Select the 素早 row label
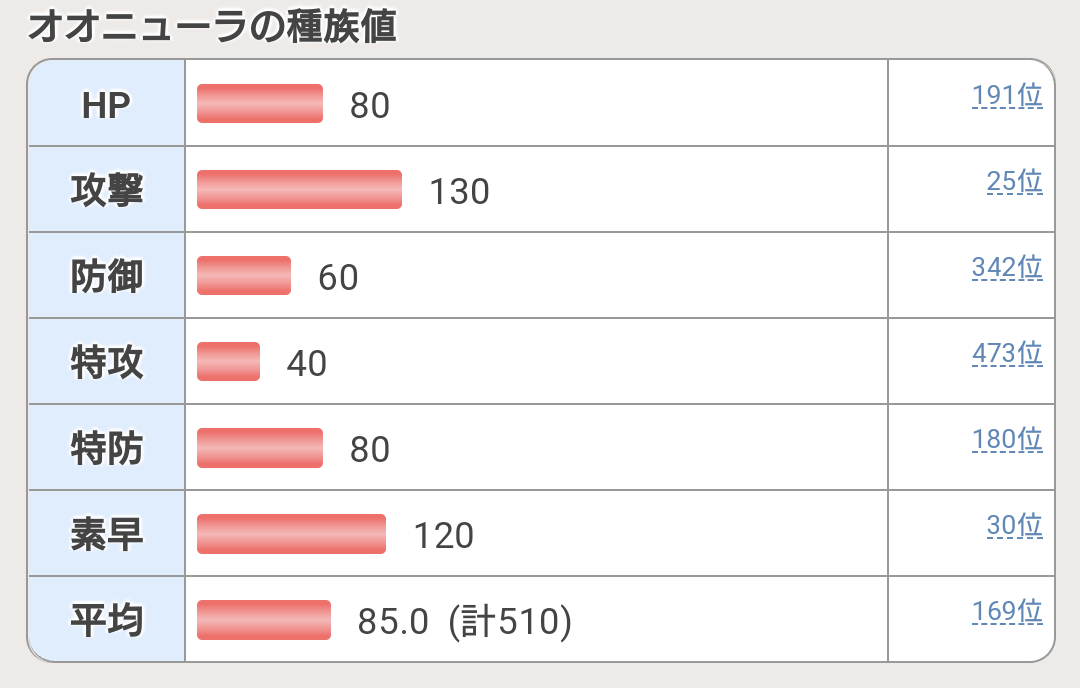The width and height of the screenshot is (1080, 688). point(107,534)
